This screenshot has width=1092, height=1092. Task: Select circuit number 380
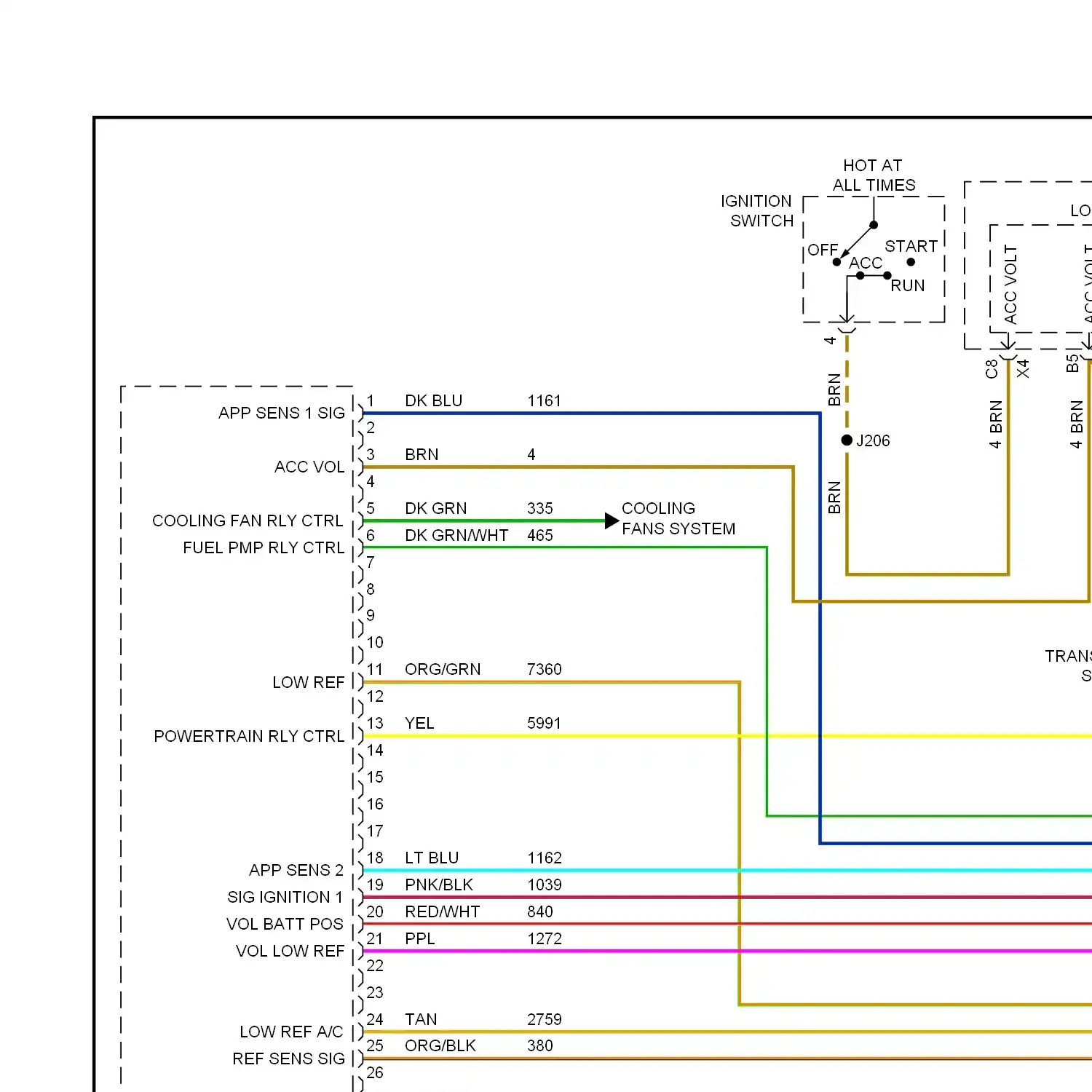(x=539, y=1045)
